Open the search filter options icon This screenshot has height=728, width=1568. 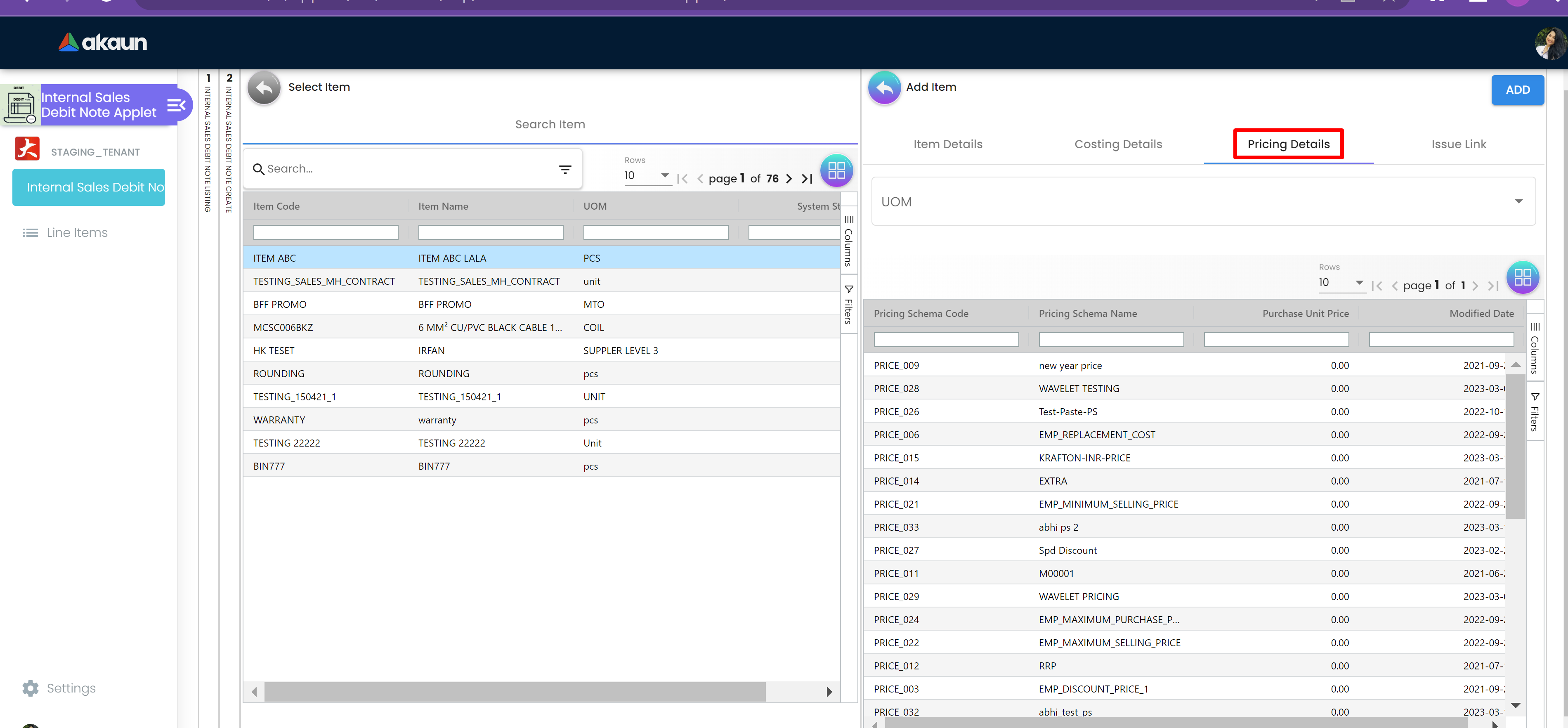[x=565, y=169]
